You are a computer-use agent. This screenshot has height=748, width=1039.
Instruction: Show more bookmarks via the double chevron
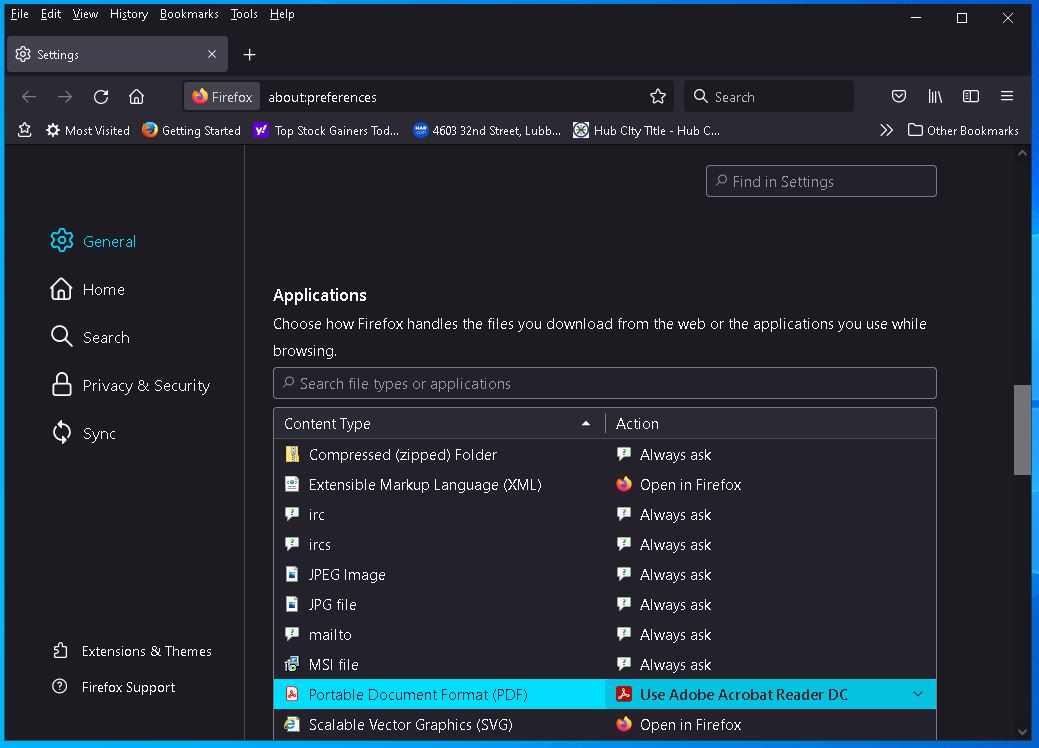click(x=886, y=130)
